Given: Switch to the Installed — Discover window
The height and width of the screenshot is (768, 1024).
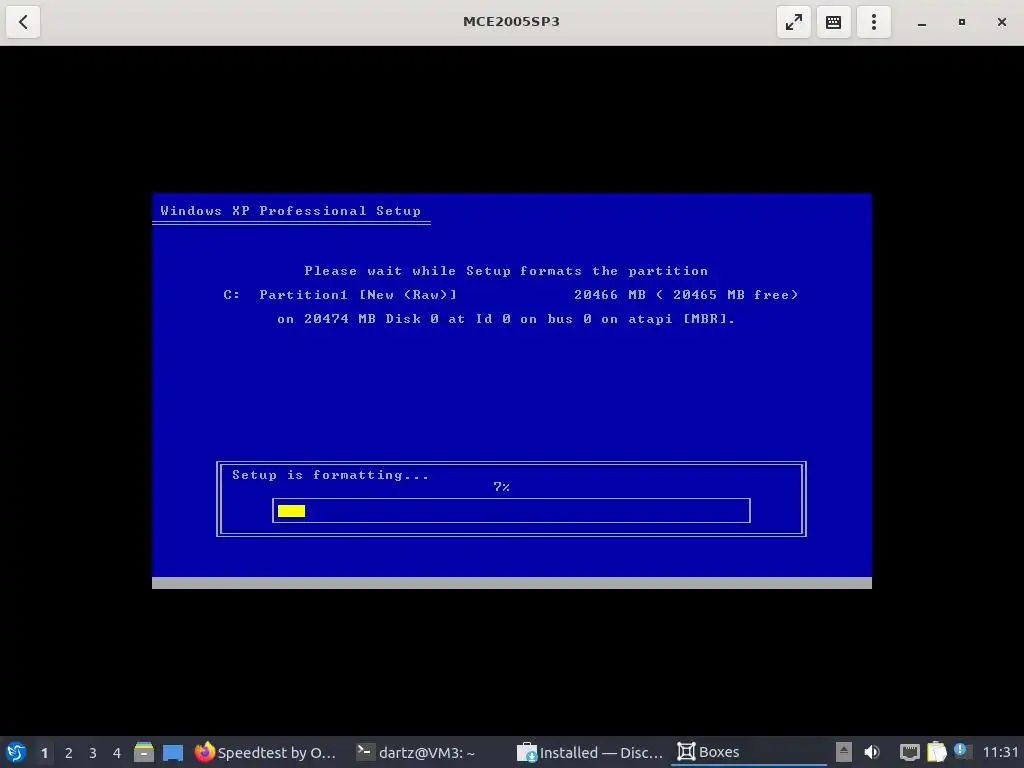Looking at the screenshot, I should point(590,752).
